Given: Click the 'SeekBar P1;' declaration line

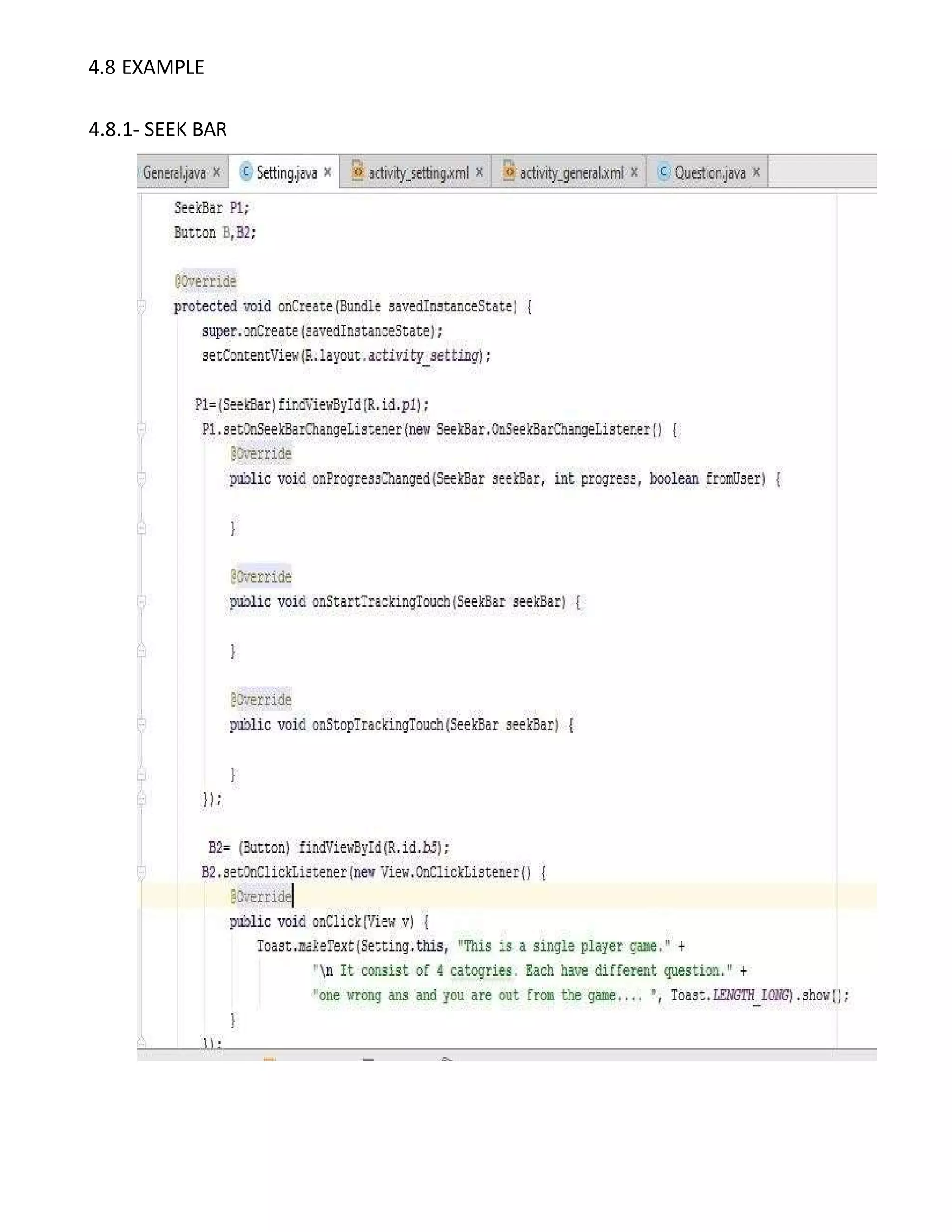Looking at the screenshot, I should (212, 208).
